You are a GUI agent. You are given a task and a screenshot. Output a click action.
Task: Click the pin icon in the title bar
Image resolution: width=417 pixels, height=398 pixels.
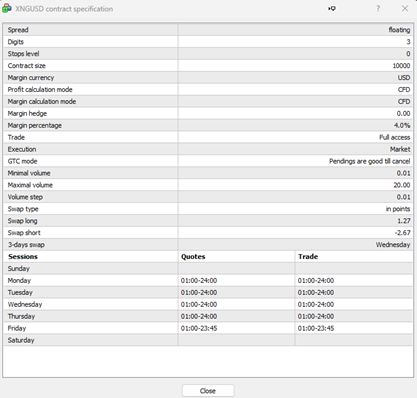[332, 9]
